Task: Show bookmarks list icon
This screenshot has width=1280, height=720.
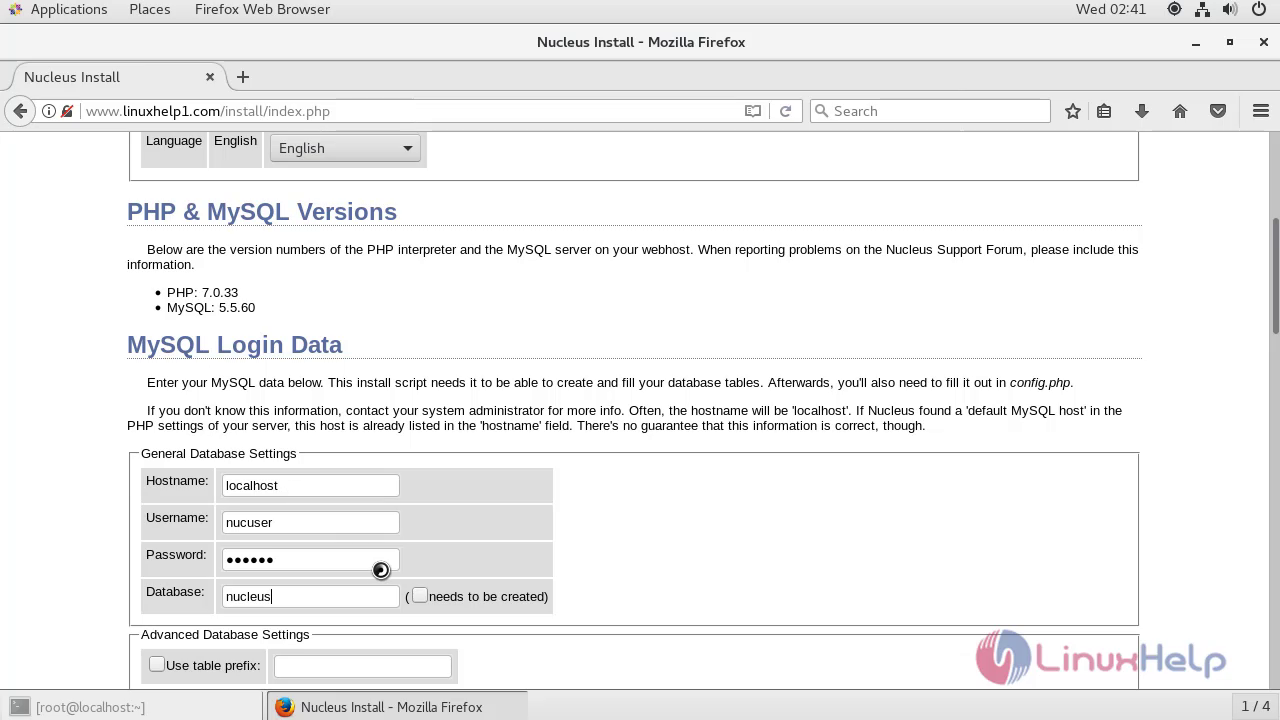Action: pyautogui.click(x=1104, y=111)
